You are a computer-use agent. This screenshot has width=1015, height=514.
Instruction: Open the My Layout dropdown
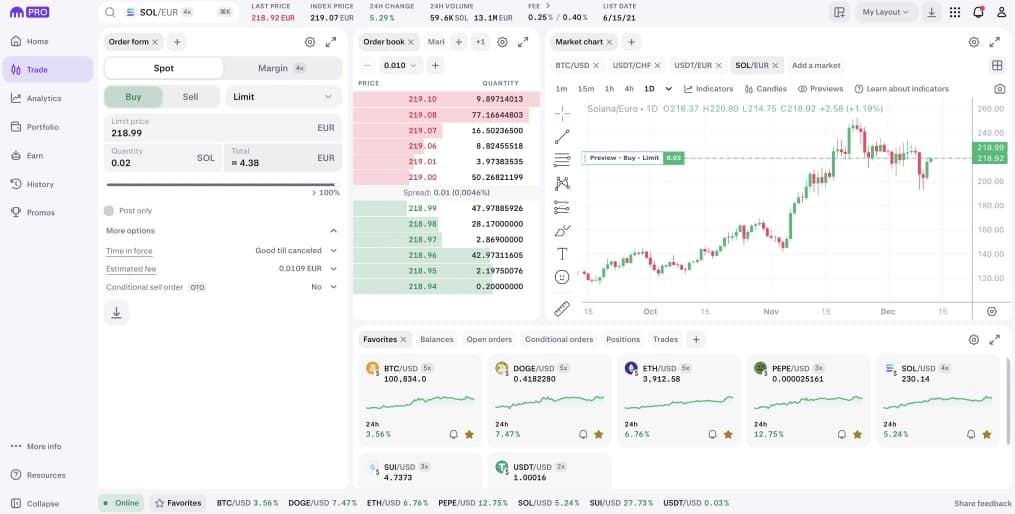pyautogui.click(x=886, y=12)
